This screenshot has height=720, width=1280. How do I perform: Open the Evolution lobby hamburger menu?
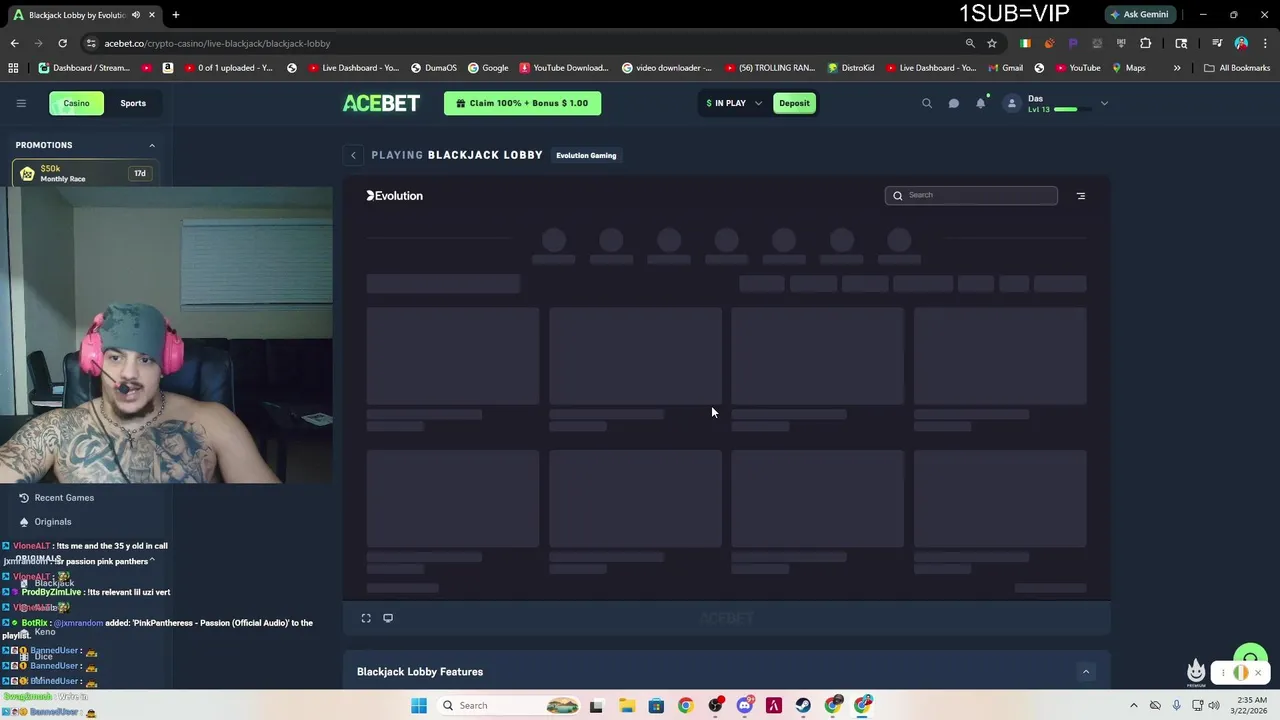point(1081,196)
